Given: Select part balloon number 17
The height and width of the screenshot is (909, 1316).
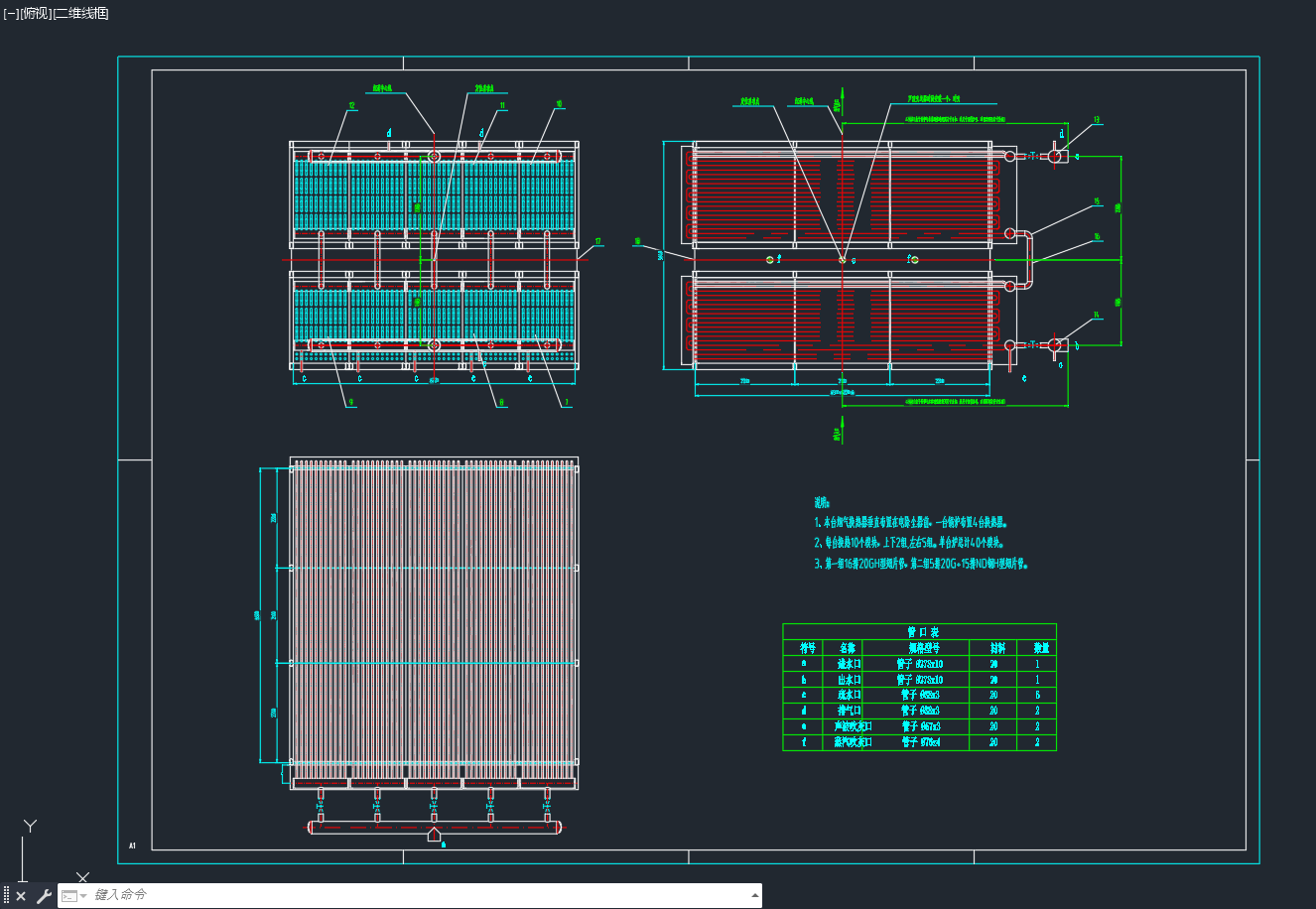Looking at the screenshot, I should pyautogui.click(x=598, y=241).
